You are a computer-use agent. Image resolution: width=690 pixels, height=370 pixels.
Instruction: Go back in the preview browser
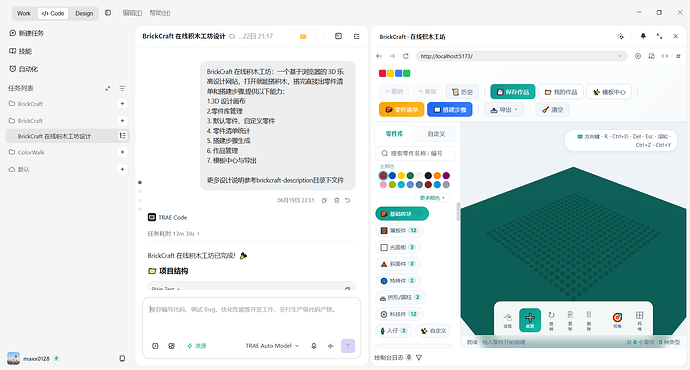pos(379,56)
